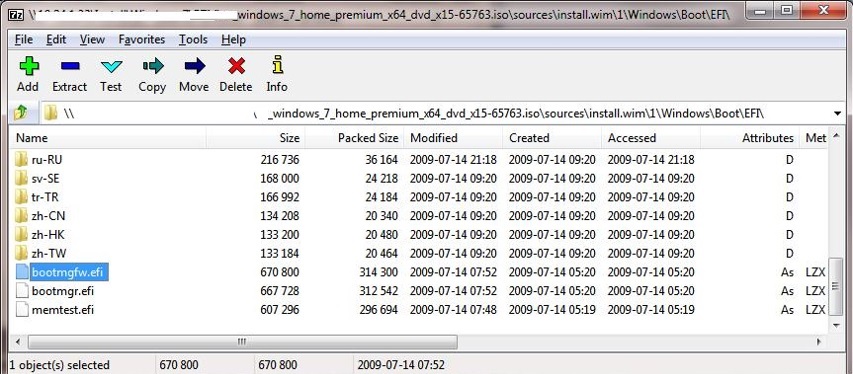This screenshot has height=374, width=853.
Task: Open the File menu
Action: tap(23, 39)
